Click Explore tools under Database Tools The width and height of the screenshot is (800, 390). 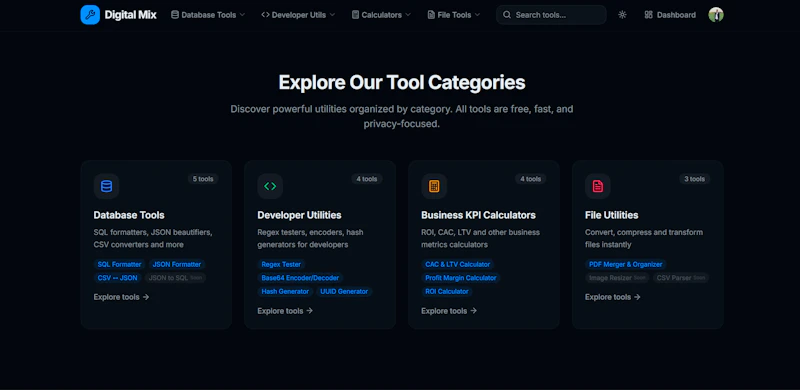point(121,297)
